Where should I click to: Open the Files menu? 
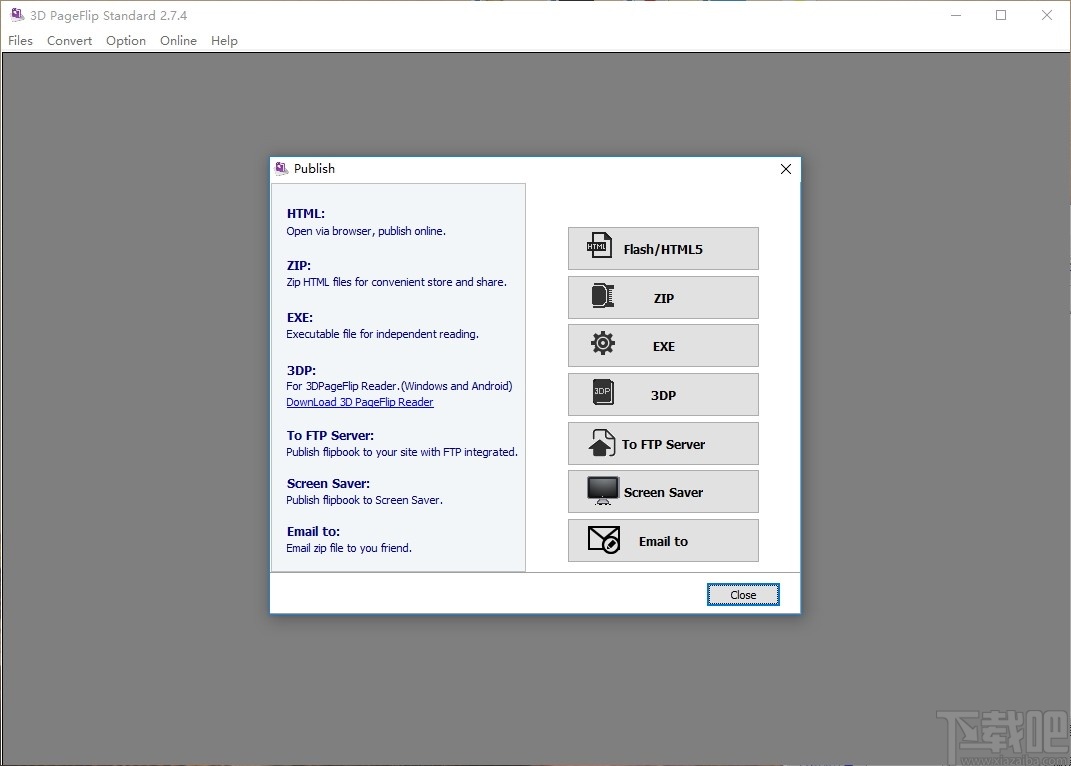coord(20,40)
